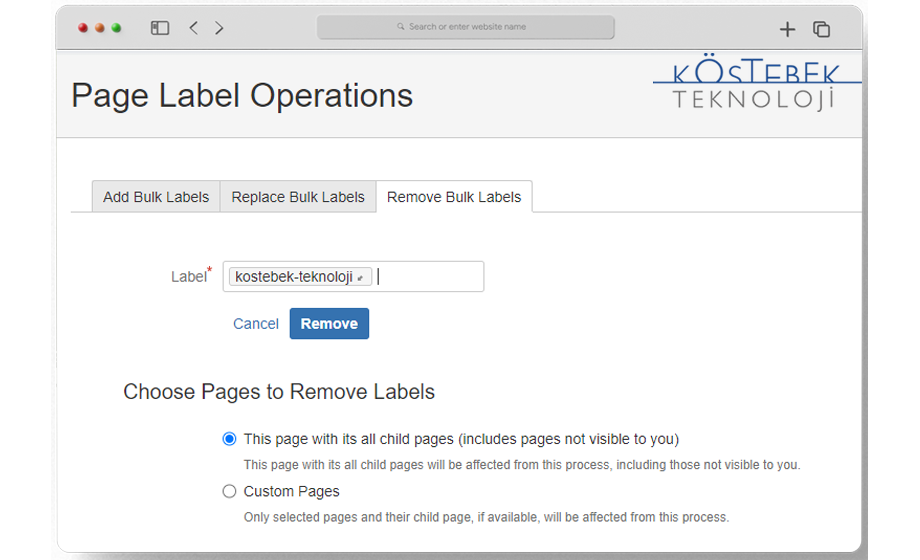
Task: Open the Remove Bulk Labels tab
Action: (454, 197)
